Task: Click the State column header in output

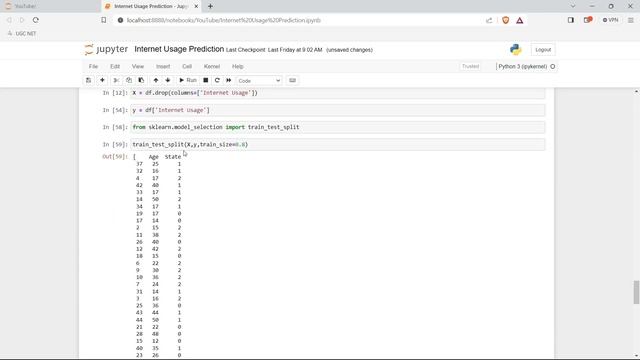Action: 173,157
